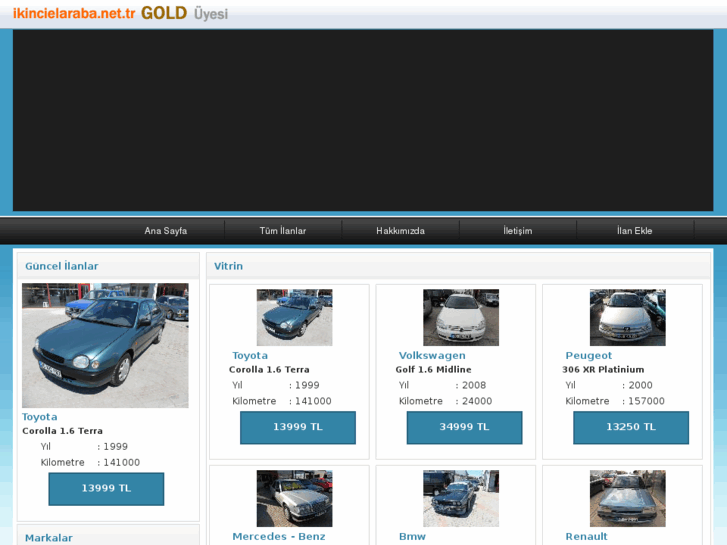The height and width of the screenshot is (545, 727).
Task: Click the Peugeot 306 thumbnail image
Action: 627,317
